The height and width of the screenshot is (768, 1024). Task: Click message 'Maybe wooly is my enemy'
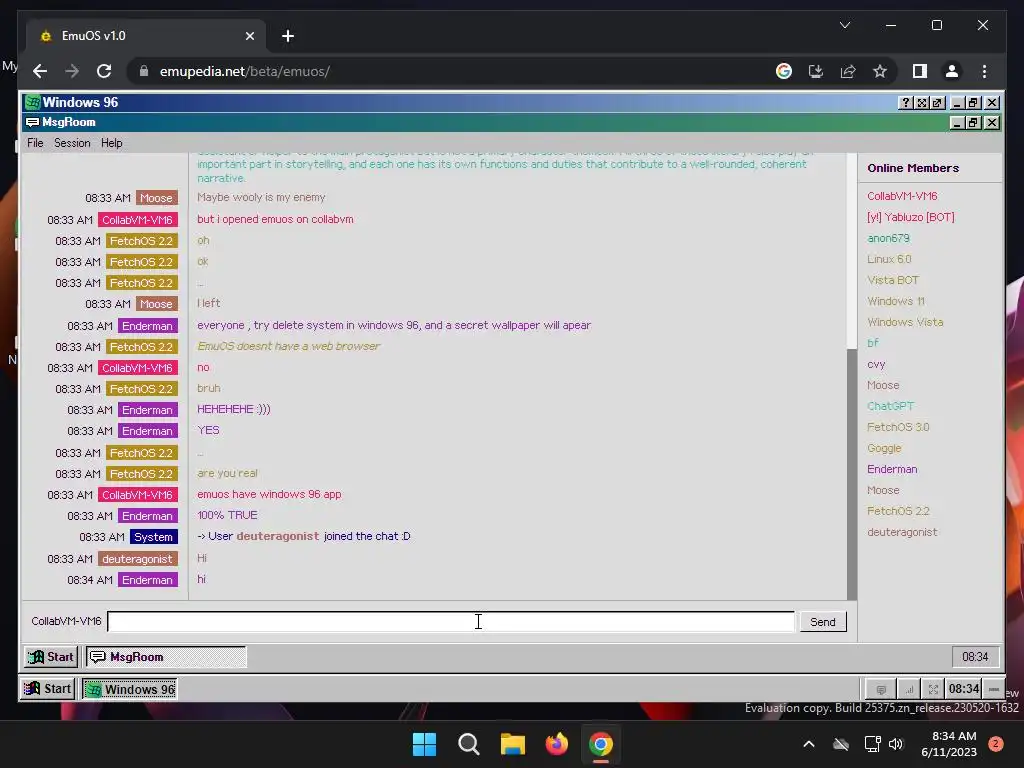[x=261, y=197]
